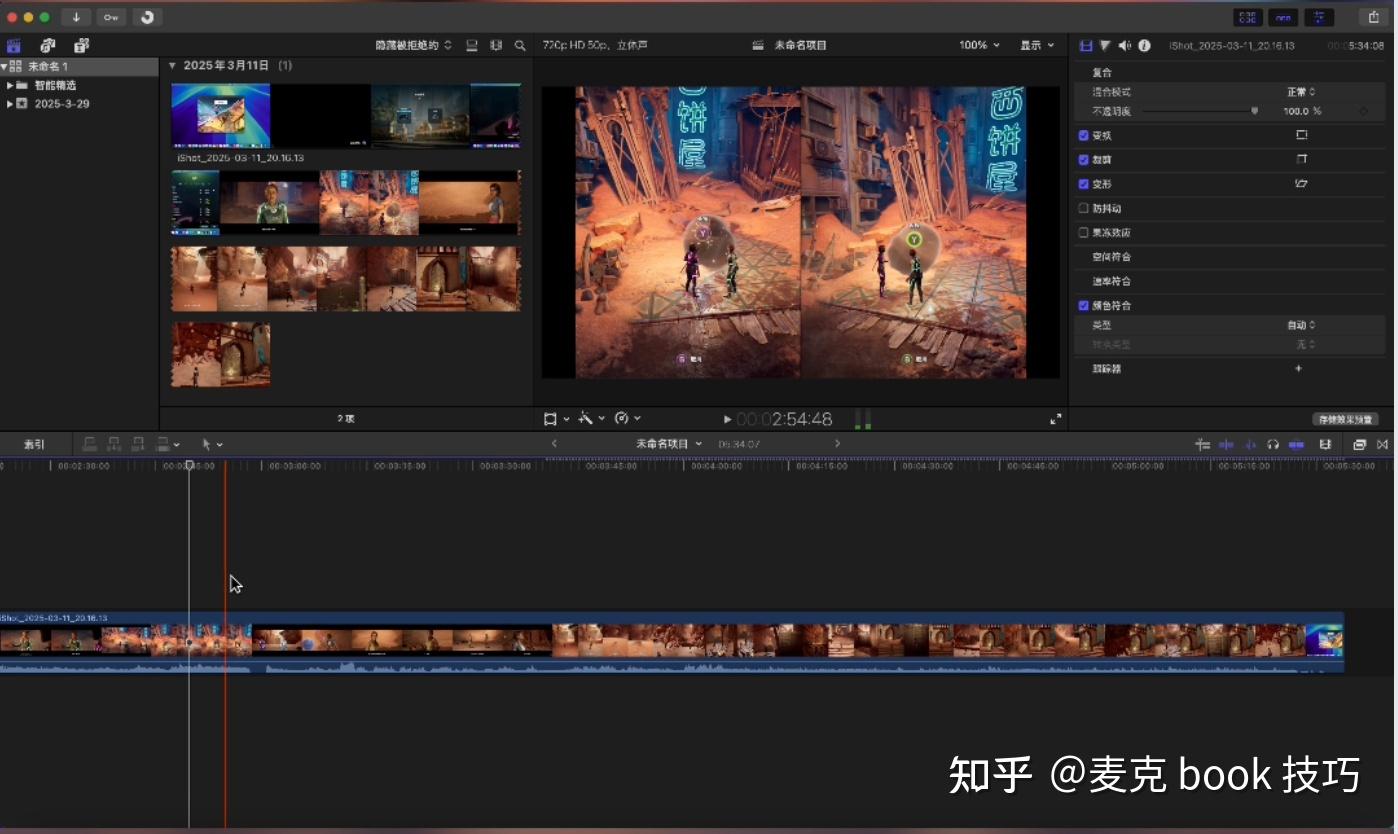Show the Effects browser icon

[1359, 444]
